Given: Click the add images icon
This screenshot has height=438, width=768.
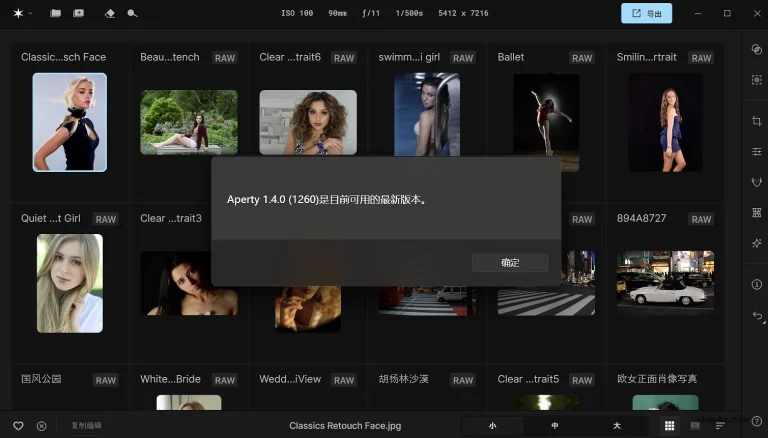Looking at the screenshot, I should (79, 14).
